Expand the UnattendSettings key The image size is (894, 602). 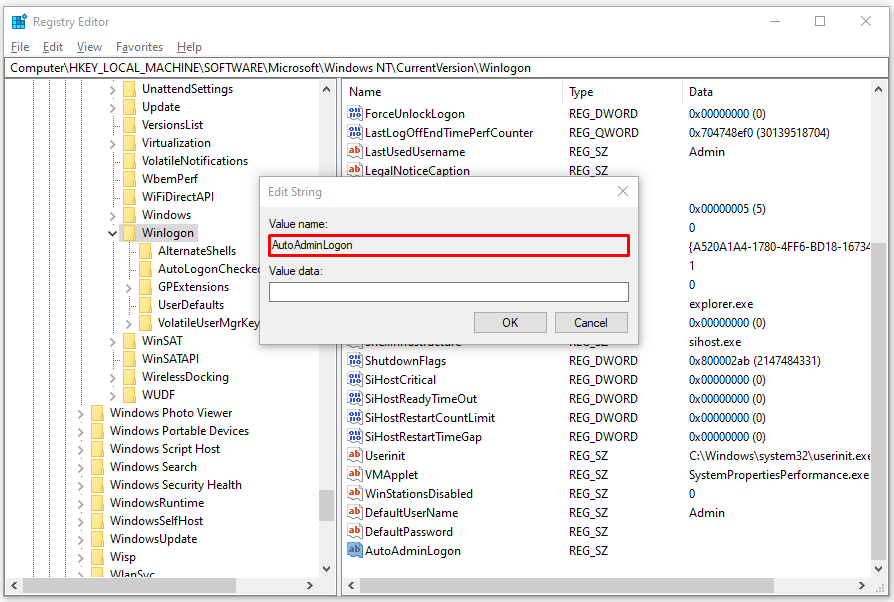click(x=112, y=90)
